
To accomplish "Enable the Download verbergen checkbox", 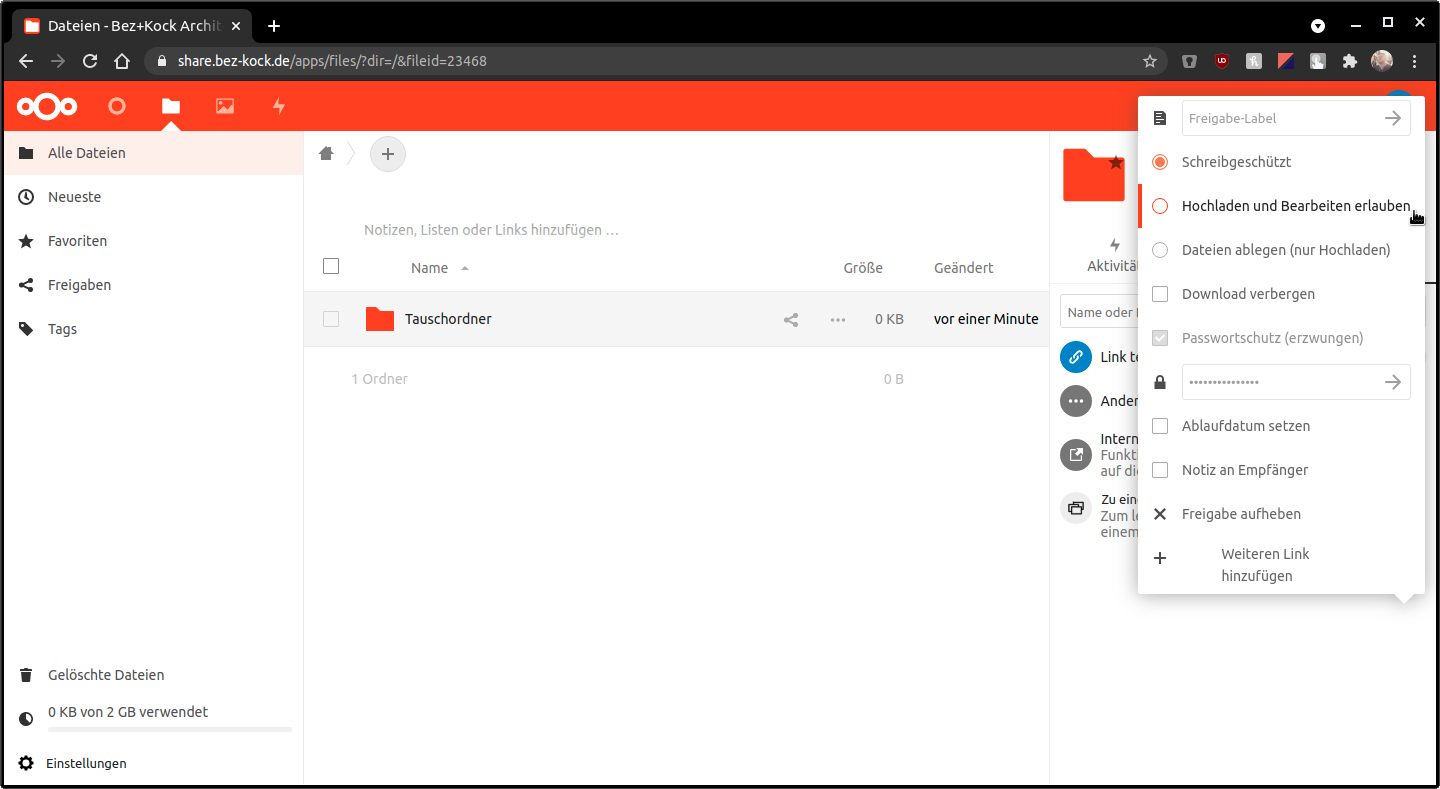I will pos(1160,294).
